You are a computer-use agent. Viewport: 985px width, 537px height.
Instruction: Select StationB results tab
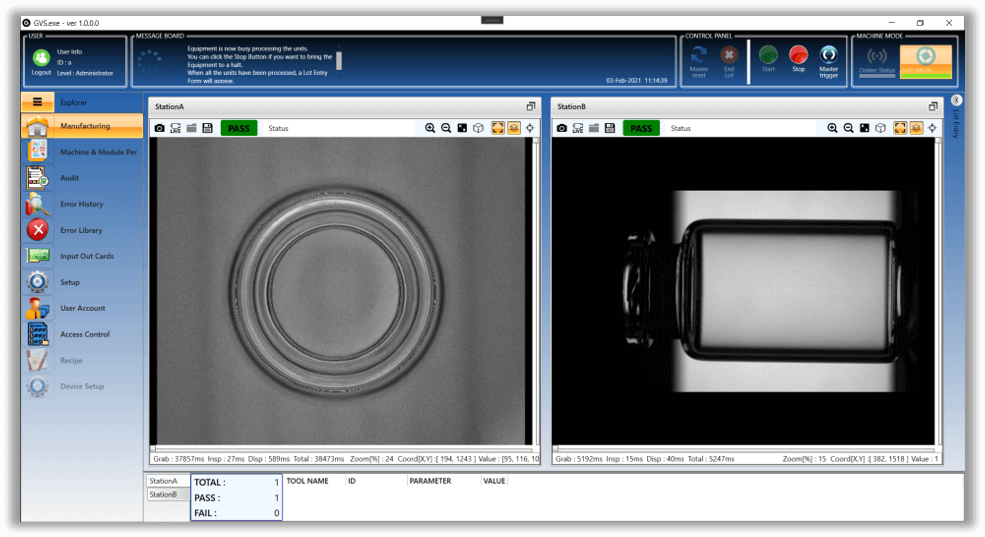click(167, 494)
